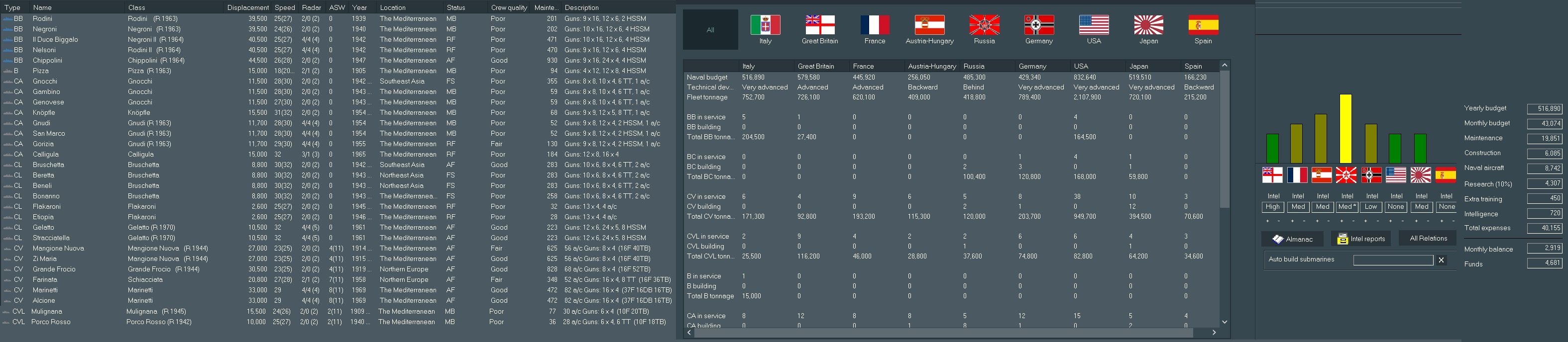The height and width of the screenshot is (342, 1568).
Task: Click Great Britain flag under tension chart
Action: pos(1272,175)
